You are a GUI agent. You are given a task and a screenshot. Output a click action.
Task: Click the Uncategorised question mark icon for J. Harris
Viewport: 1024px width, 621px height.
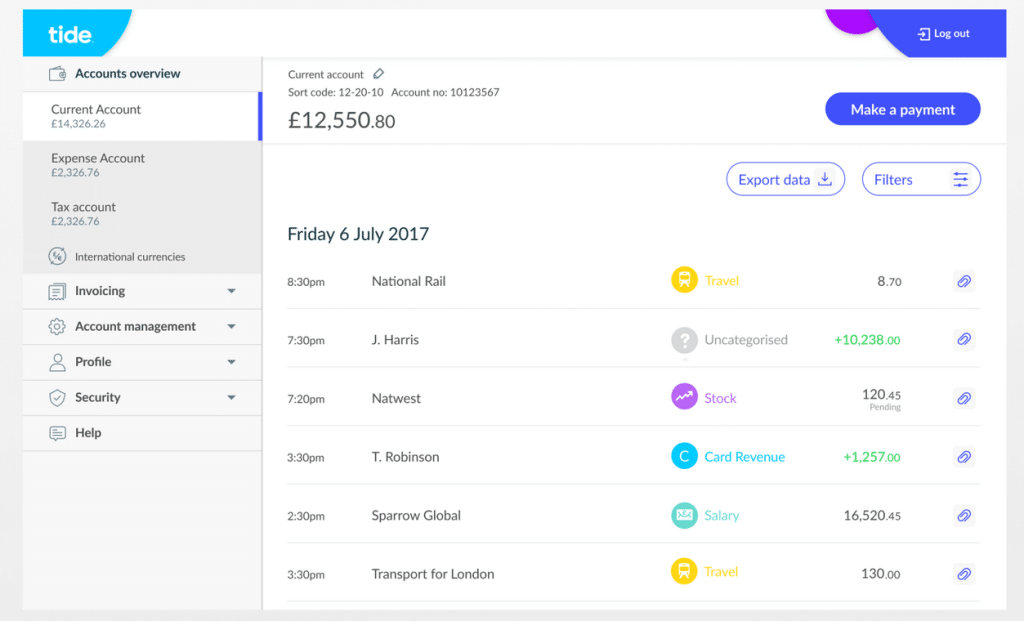(x=684, y=340)
